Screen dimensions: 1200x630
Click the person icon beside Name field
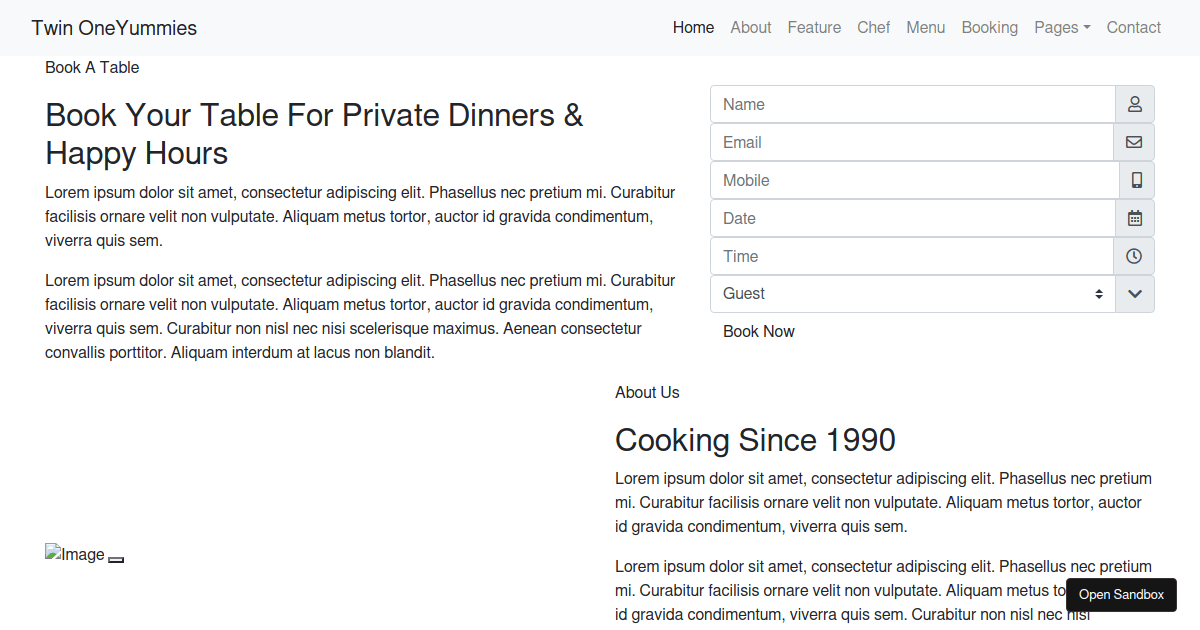(1135, 104)
